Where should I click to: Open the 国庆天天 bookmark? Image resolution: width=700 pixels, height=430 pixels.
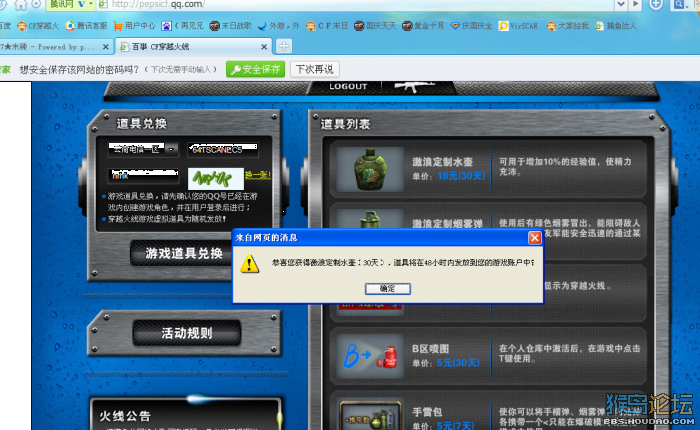375,26
